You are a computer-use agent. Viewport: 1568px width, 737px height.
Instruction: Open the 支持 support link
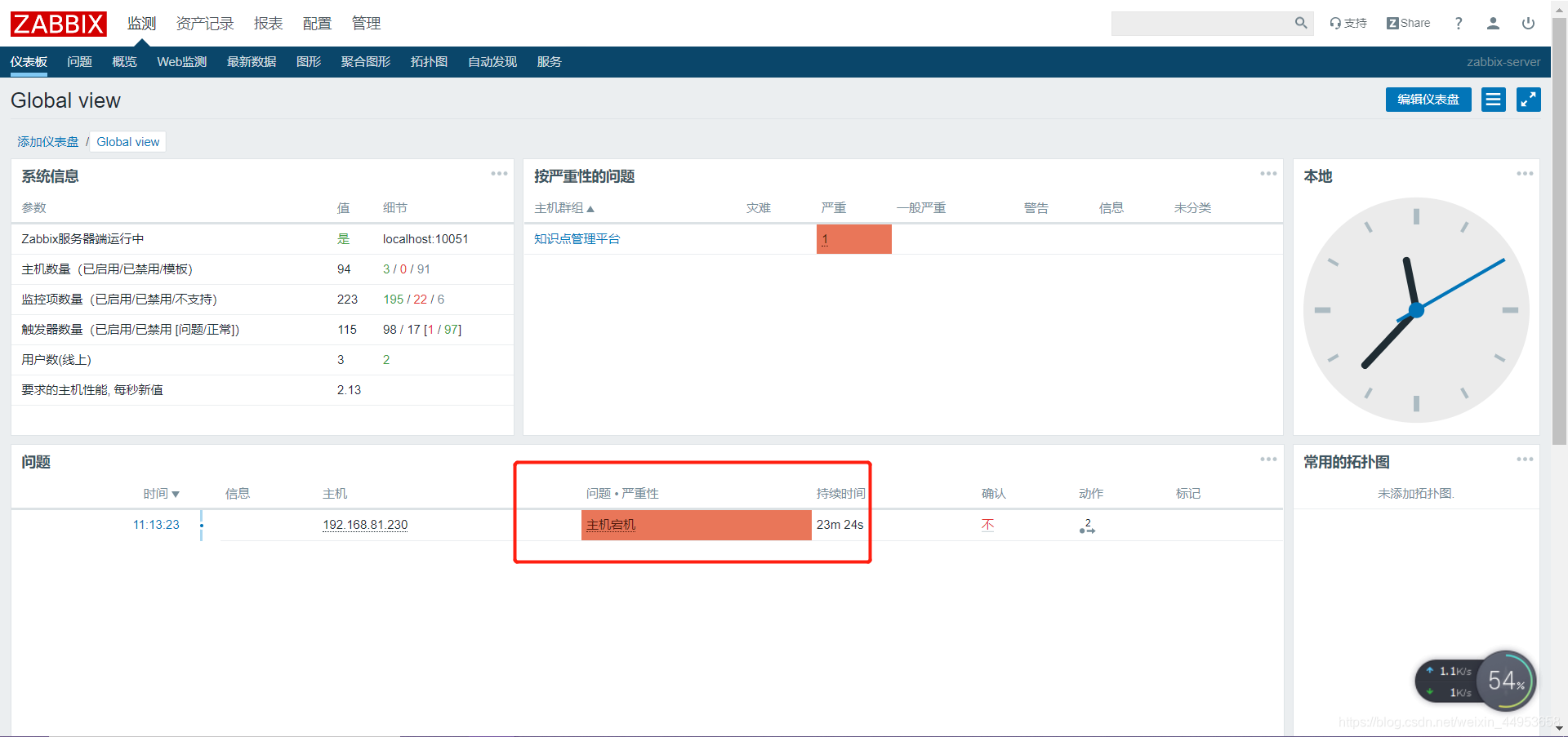click(1348, 23)
